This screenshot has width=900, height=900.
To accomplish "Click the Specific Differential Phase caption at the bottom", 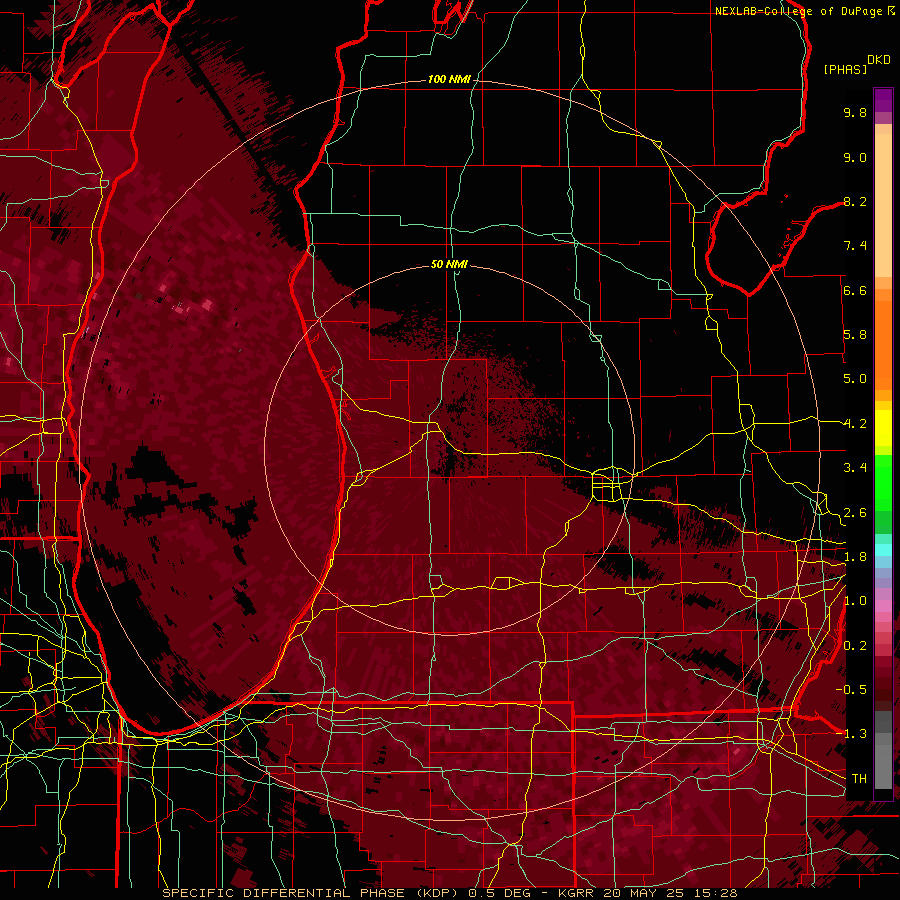I will pos(449,893).
